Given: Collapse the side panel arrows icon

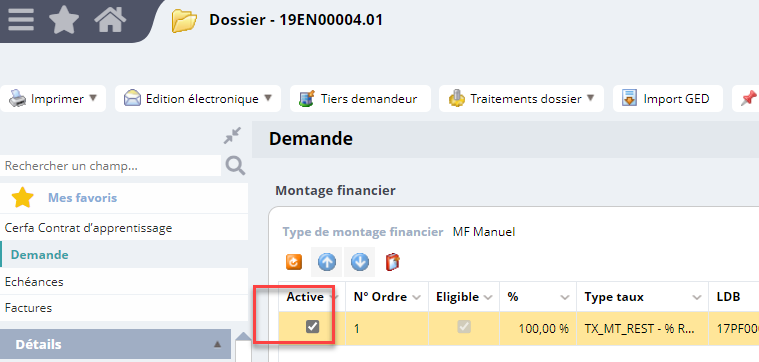Looking at the screenshot, I should pyautogui.click(x=233, y=136).
